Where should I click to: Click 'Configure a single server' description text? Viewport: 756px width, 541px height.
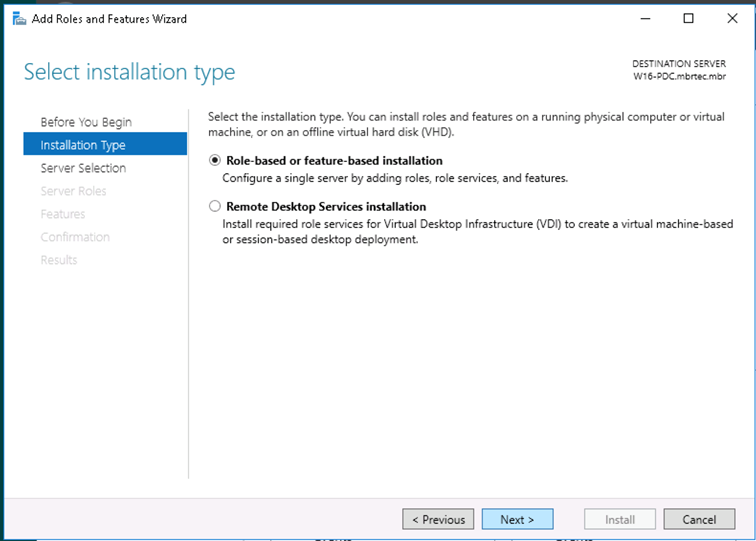395,178
